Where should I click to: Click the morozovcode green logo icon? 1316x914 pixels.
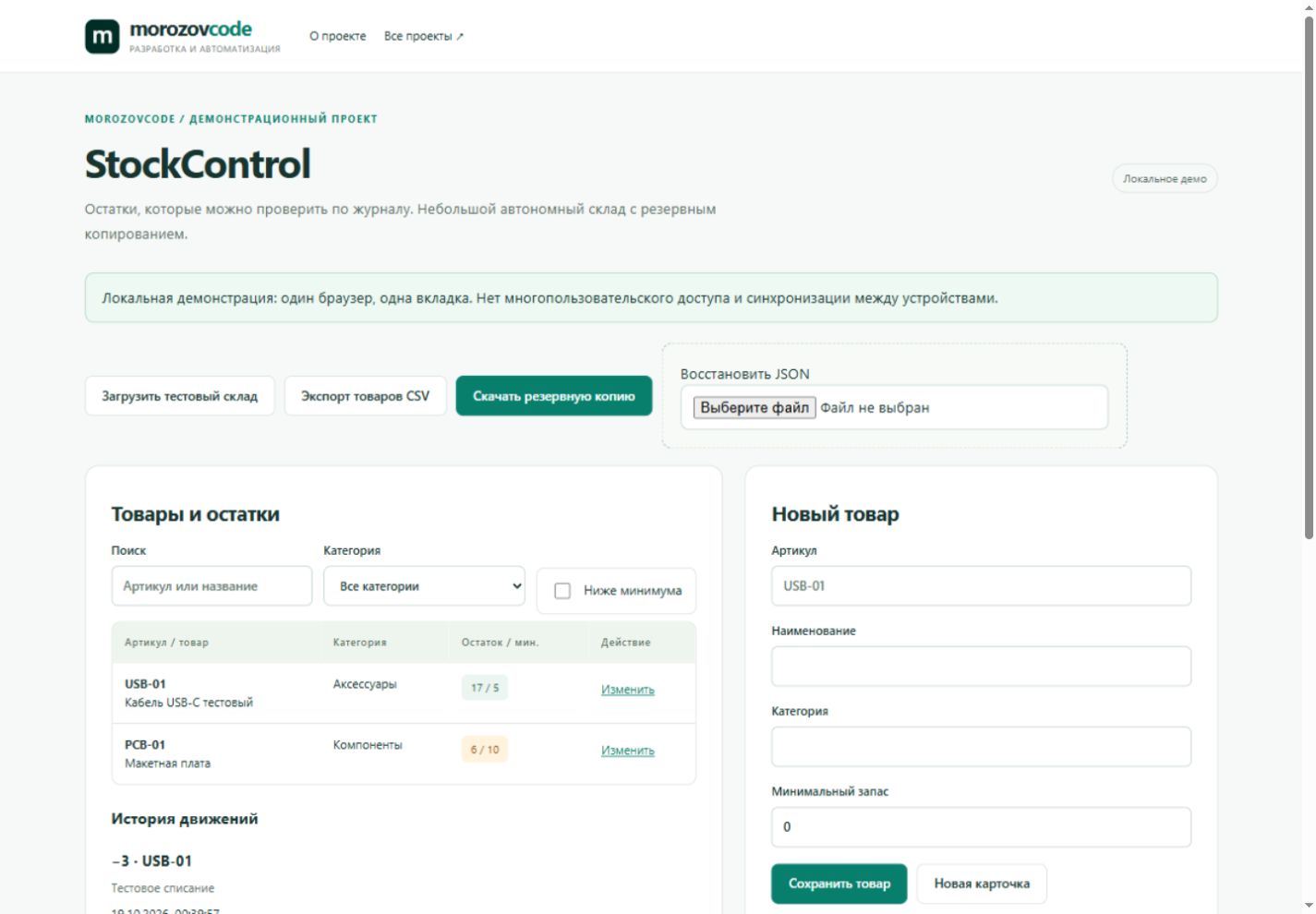(x=103, y=37)
